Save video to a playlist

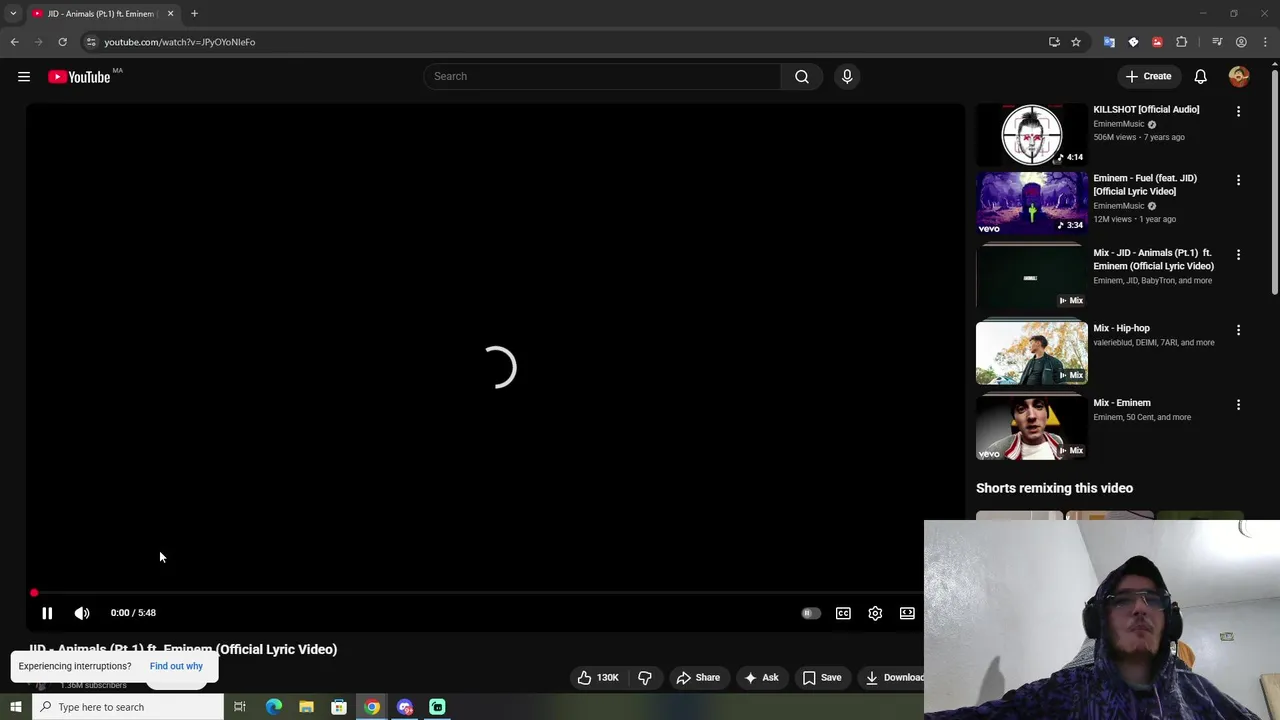pos(822,677)
